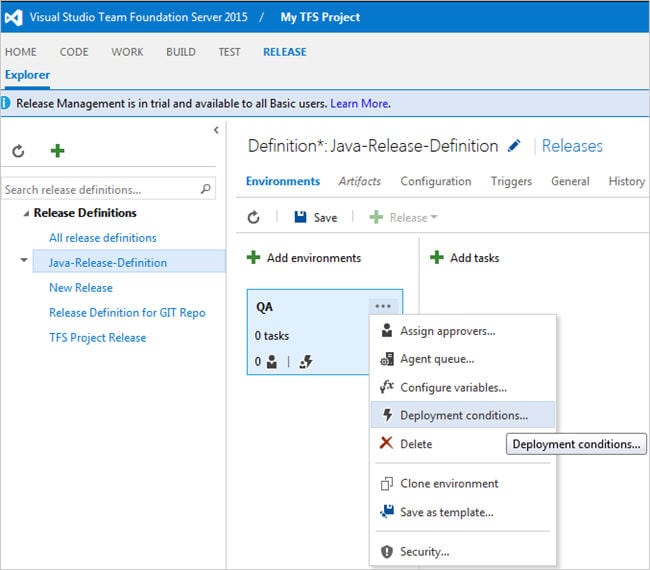The height and width of the screenshot is (570, 650).
Task: Expand the Java-Release-Definition dropdown arrow
Action: (24, 260)
